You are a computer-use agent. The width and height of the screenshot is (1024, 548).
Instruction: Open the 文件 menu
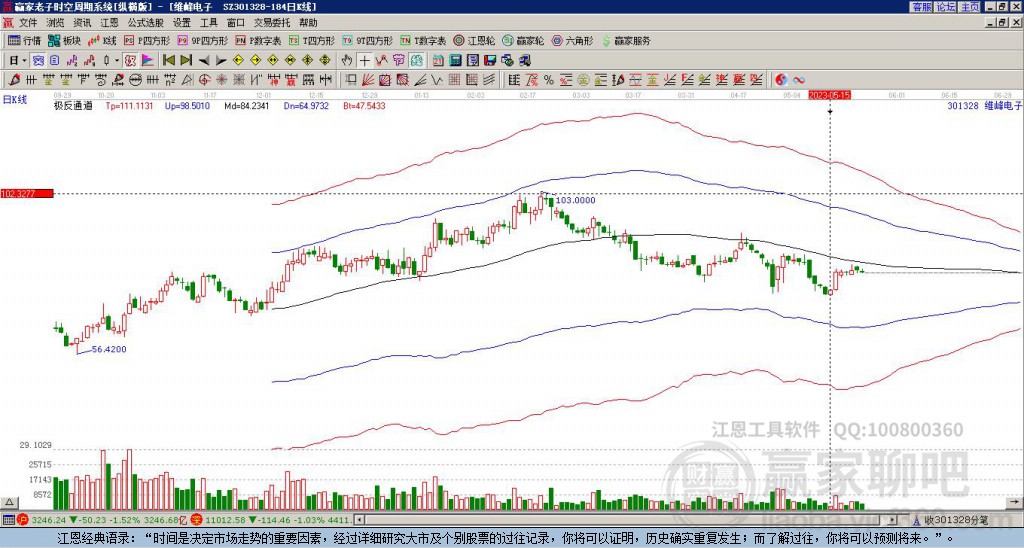pyautogui.click(x=28, y=23)
